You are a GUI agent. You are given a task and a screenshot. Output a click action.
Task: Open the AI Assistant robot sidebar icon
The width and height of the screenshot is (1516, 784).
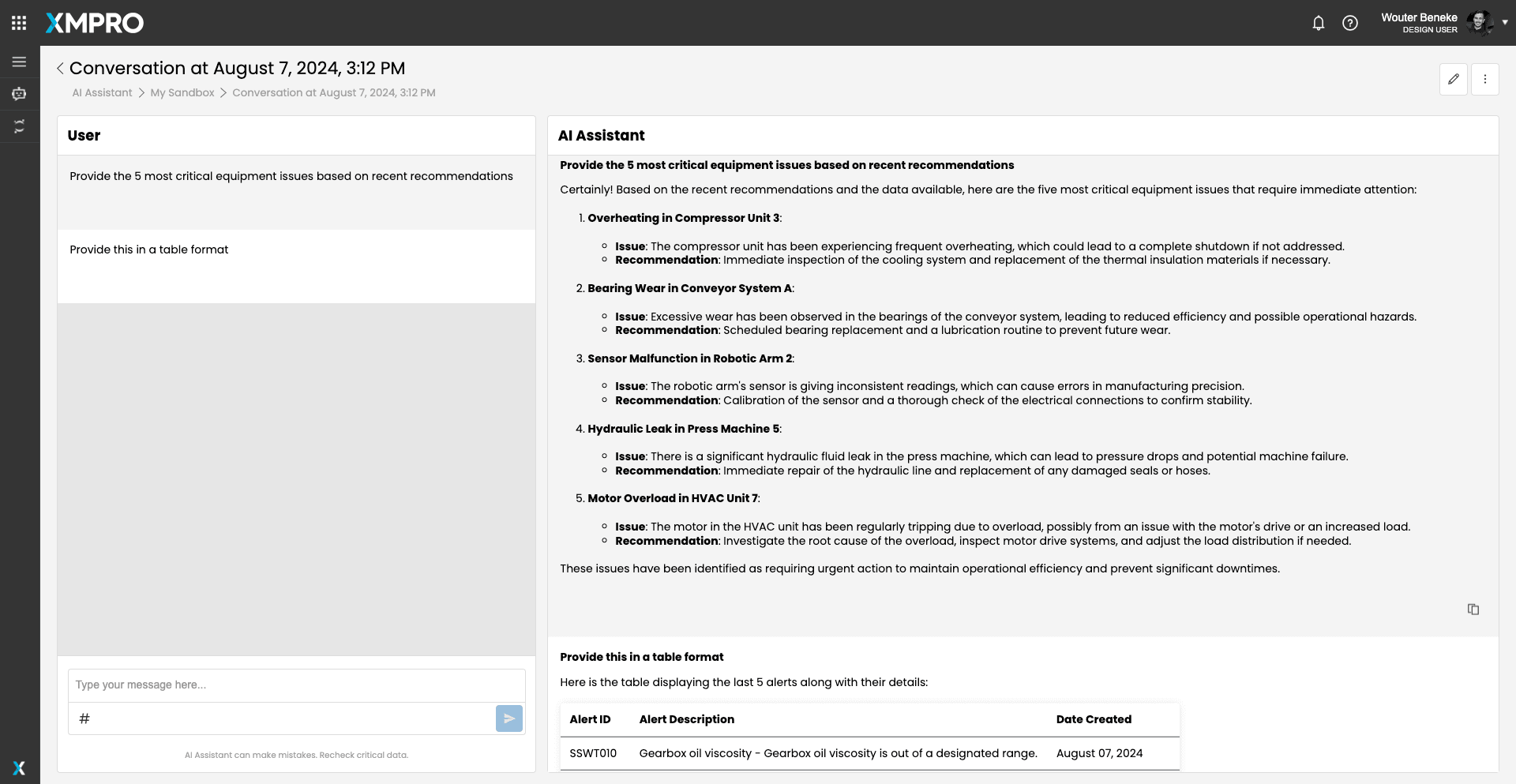(x=19, y=94)
